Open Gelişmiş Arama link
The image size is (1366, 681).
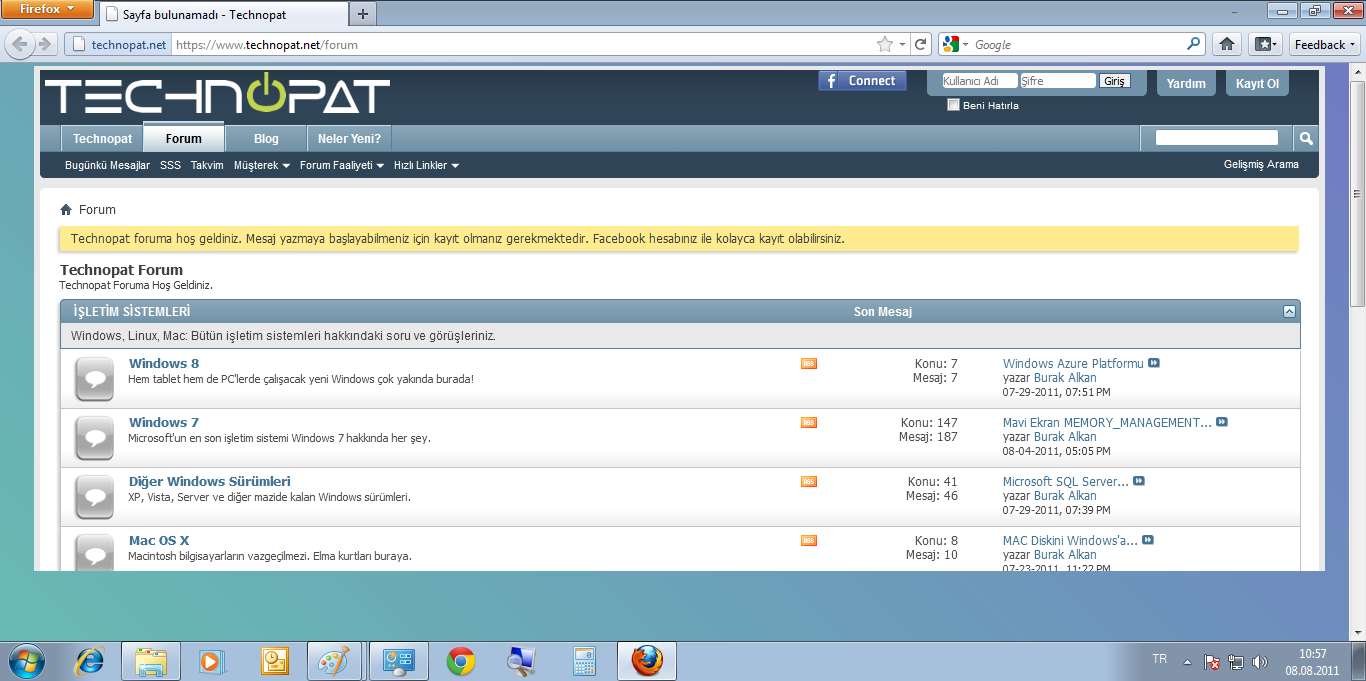(x=1261, y=164)
